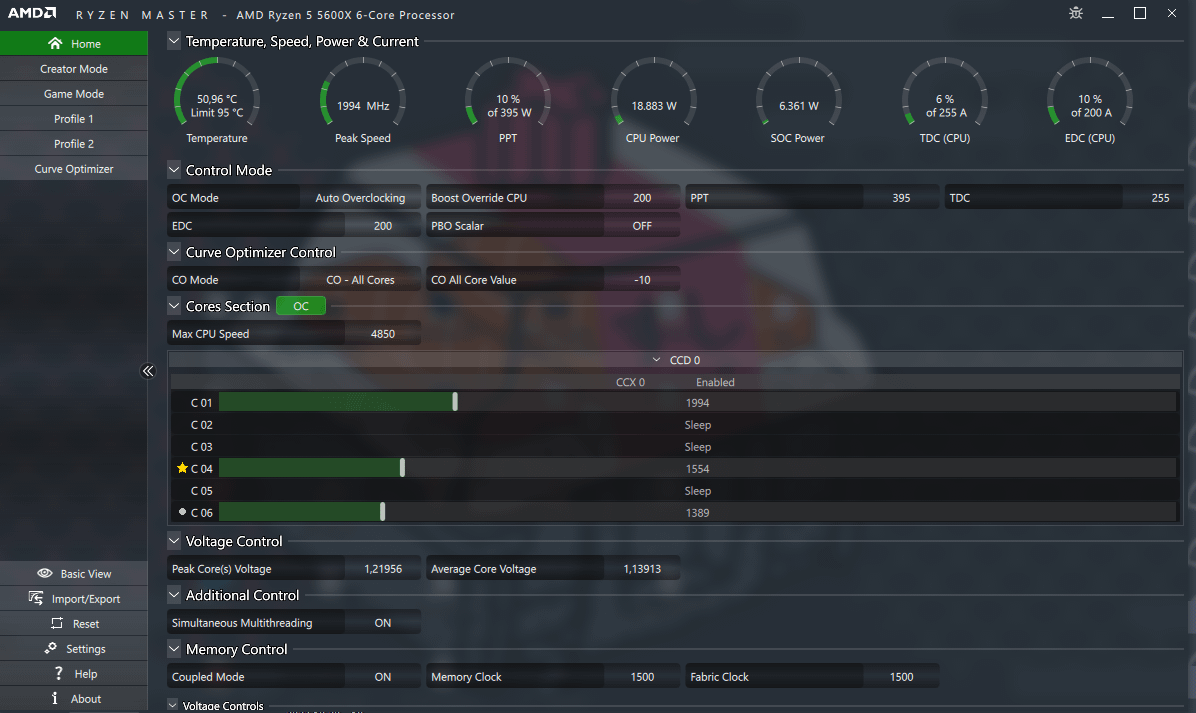Click Fabric Clock value 1500
The width and height of the screenshot is (1196, 713).
(x=901, y=676)
